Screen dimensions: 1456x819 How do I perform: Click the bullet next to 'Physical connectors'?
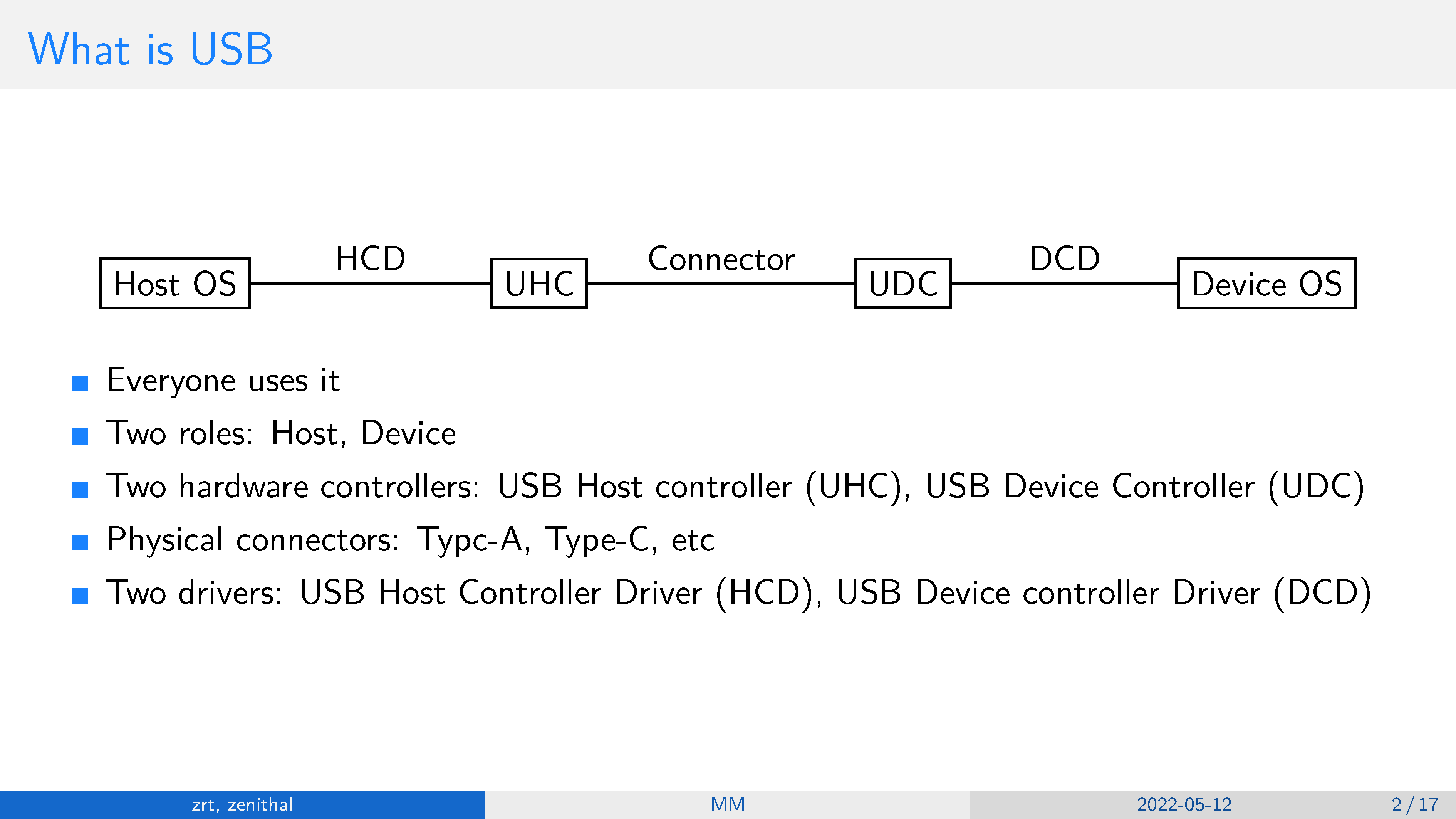coord(80,543)
